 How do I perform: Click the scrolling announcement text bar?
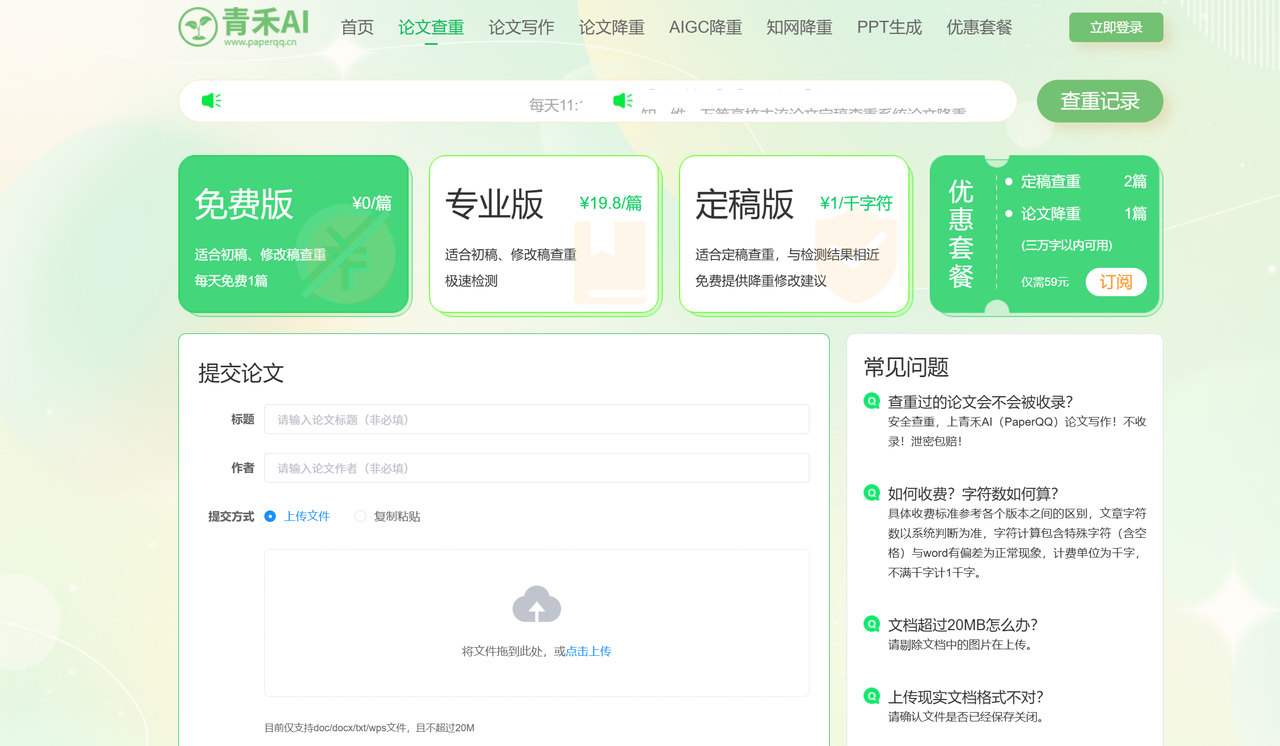[x=598, y=101]
